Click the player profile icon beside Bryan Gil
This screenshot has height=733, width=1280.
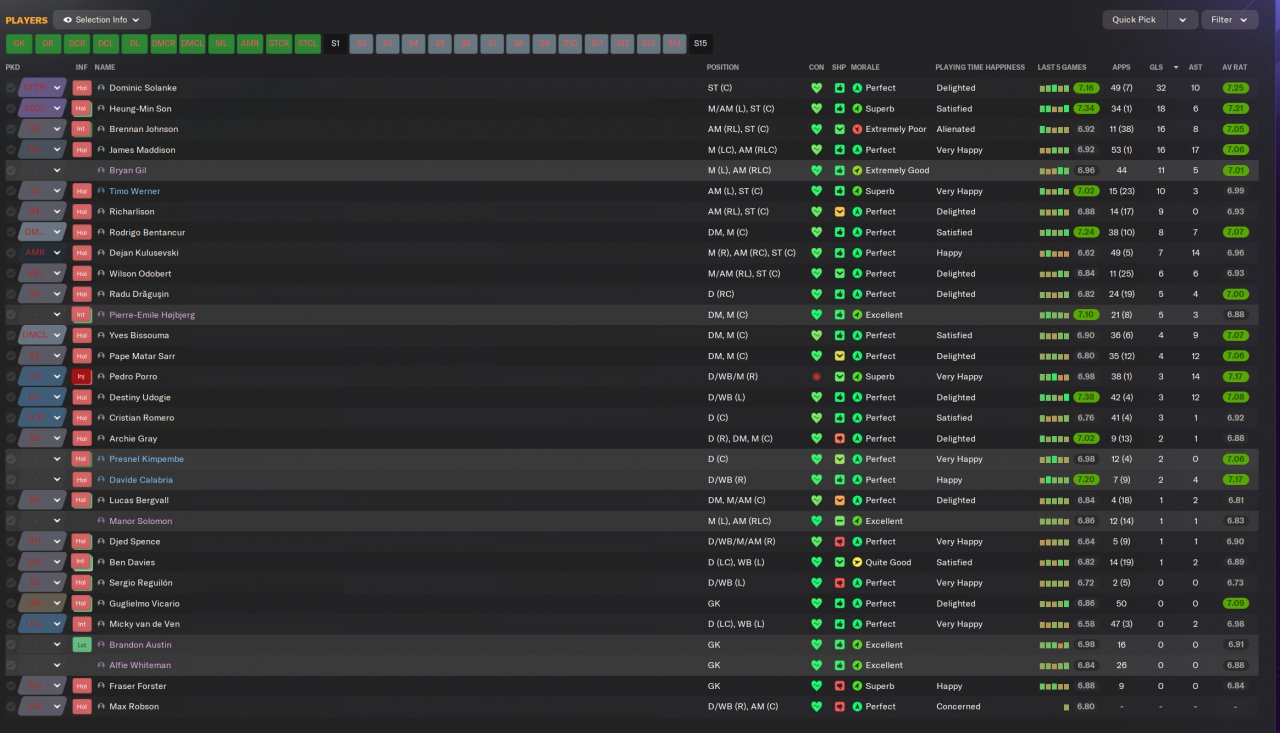101,171
